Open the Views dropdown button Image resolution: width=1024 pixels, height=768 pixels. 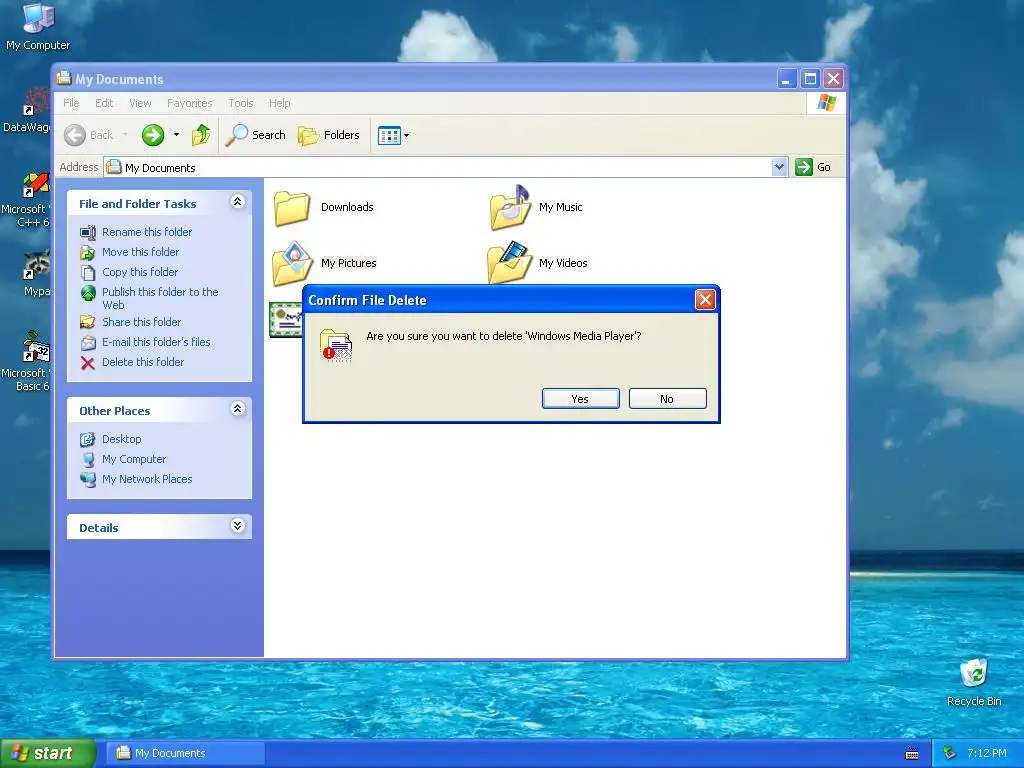[x=394, y=135]
